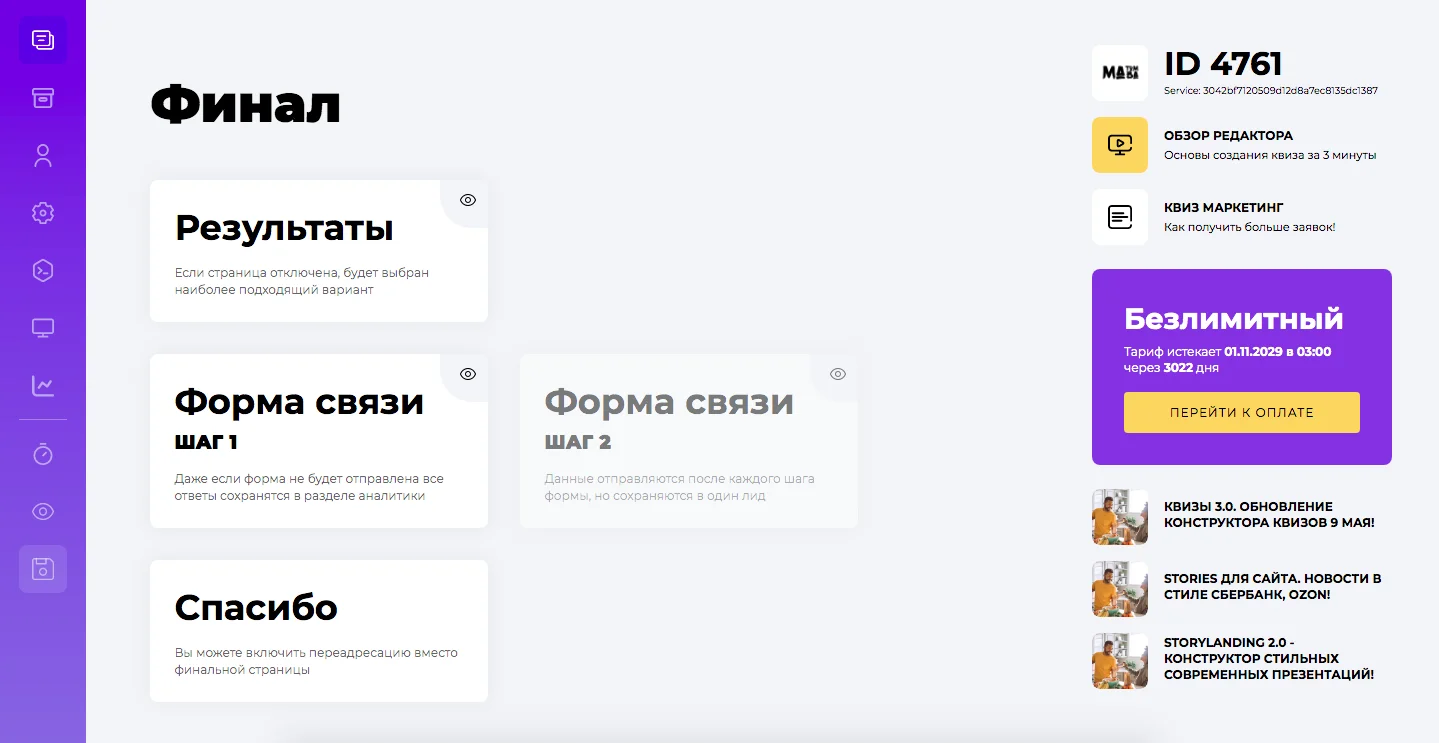
Task: Toggle visibility of Форма связи ШАГ 1
Action: tap(468, 374)
